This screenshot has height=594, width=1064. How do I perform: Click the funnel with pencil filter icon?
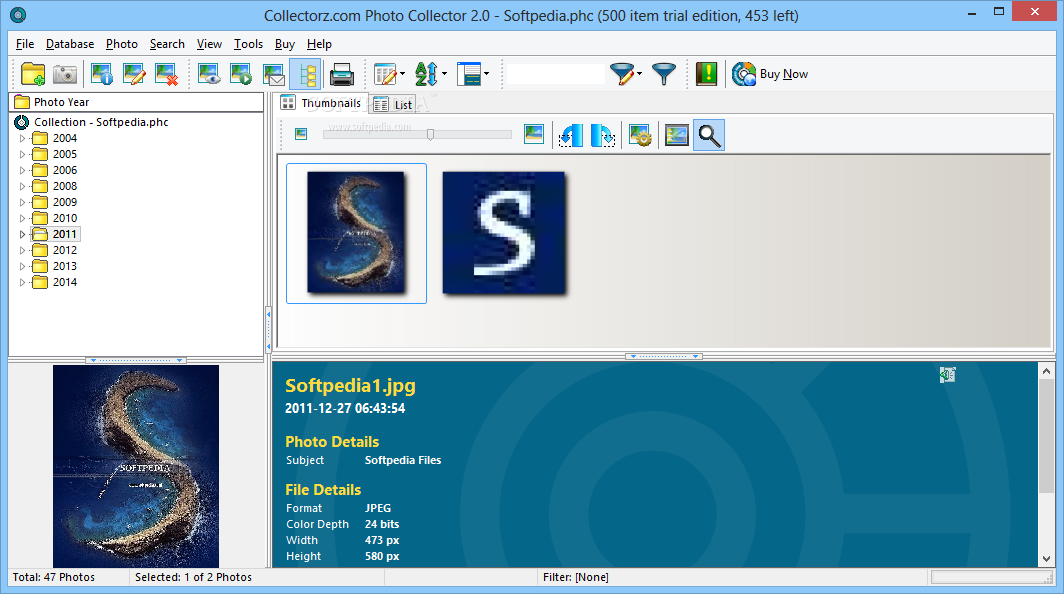pos(622,74)
